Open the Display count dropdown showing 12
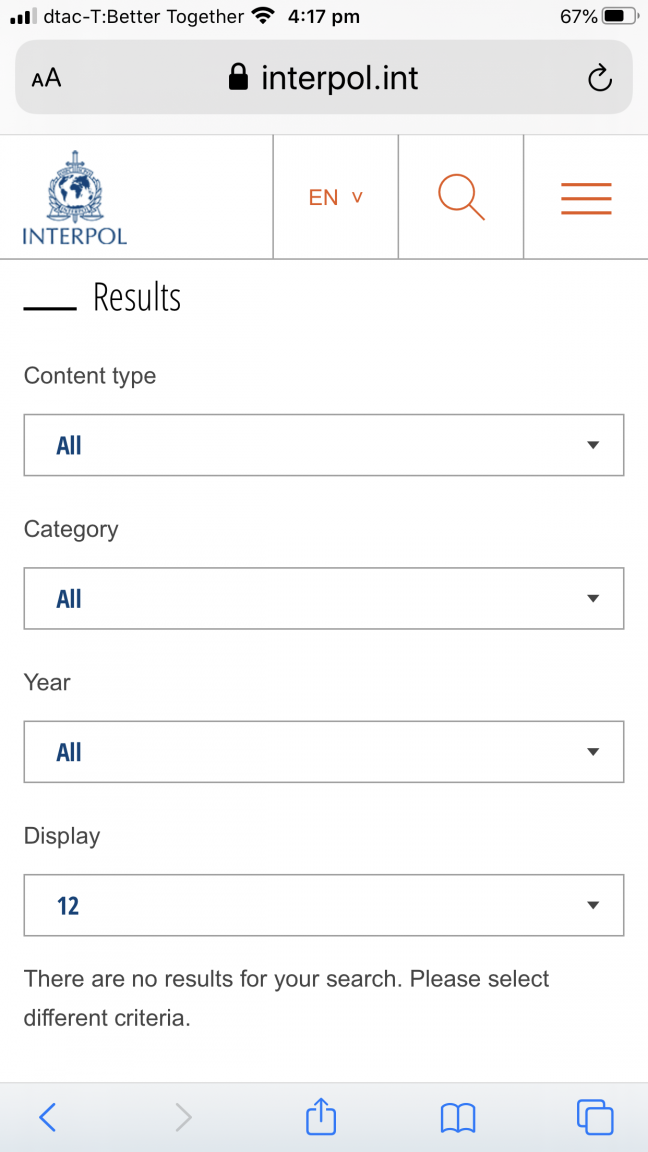This screenshot has width=648, height=1152. pyautogui.click(x=324, y=905)
